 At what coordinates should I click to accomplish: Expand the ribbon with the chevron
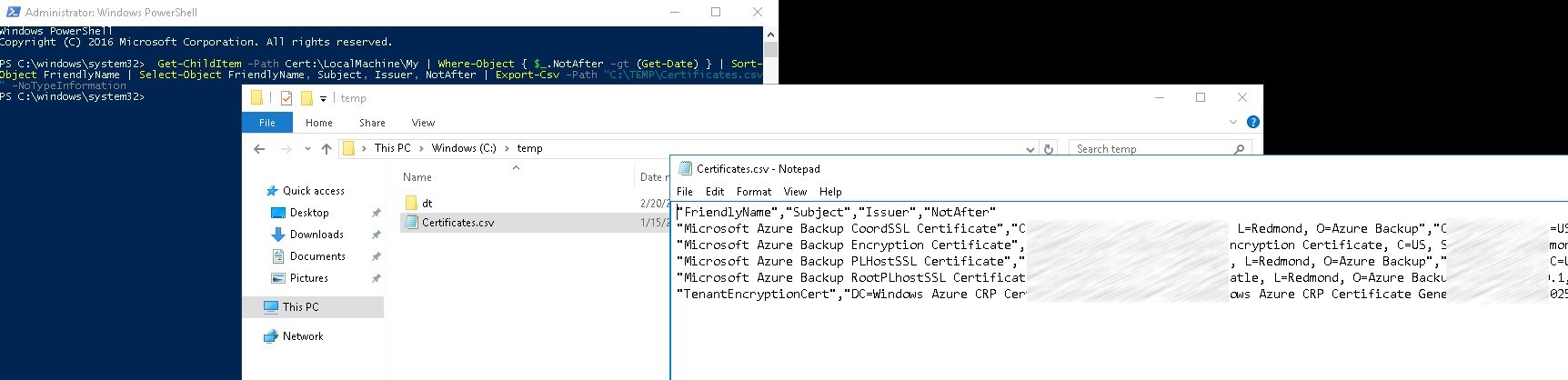1232,122
